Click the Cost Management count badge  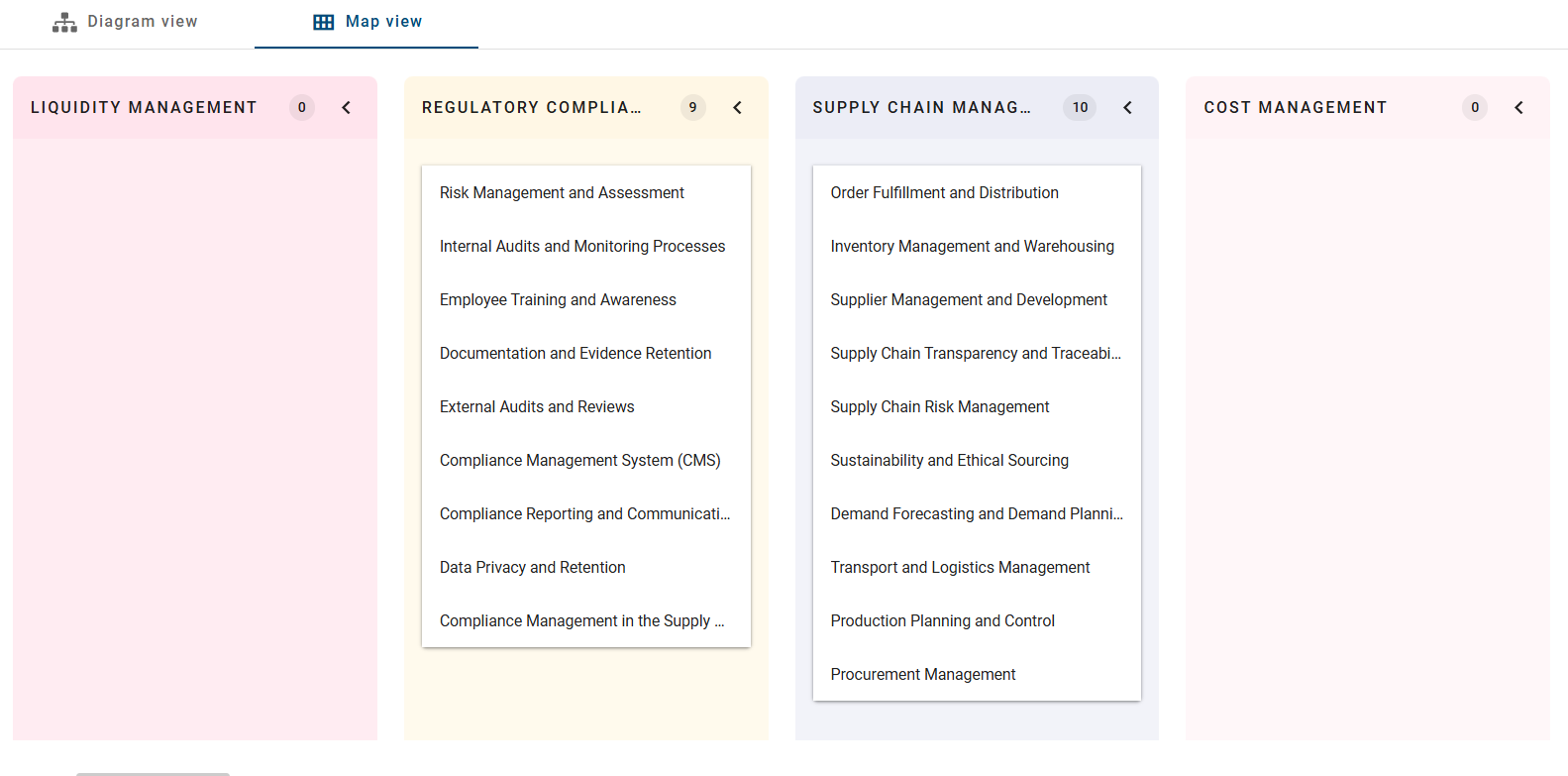tap(1475, 108)
